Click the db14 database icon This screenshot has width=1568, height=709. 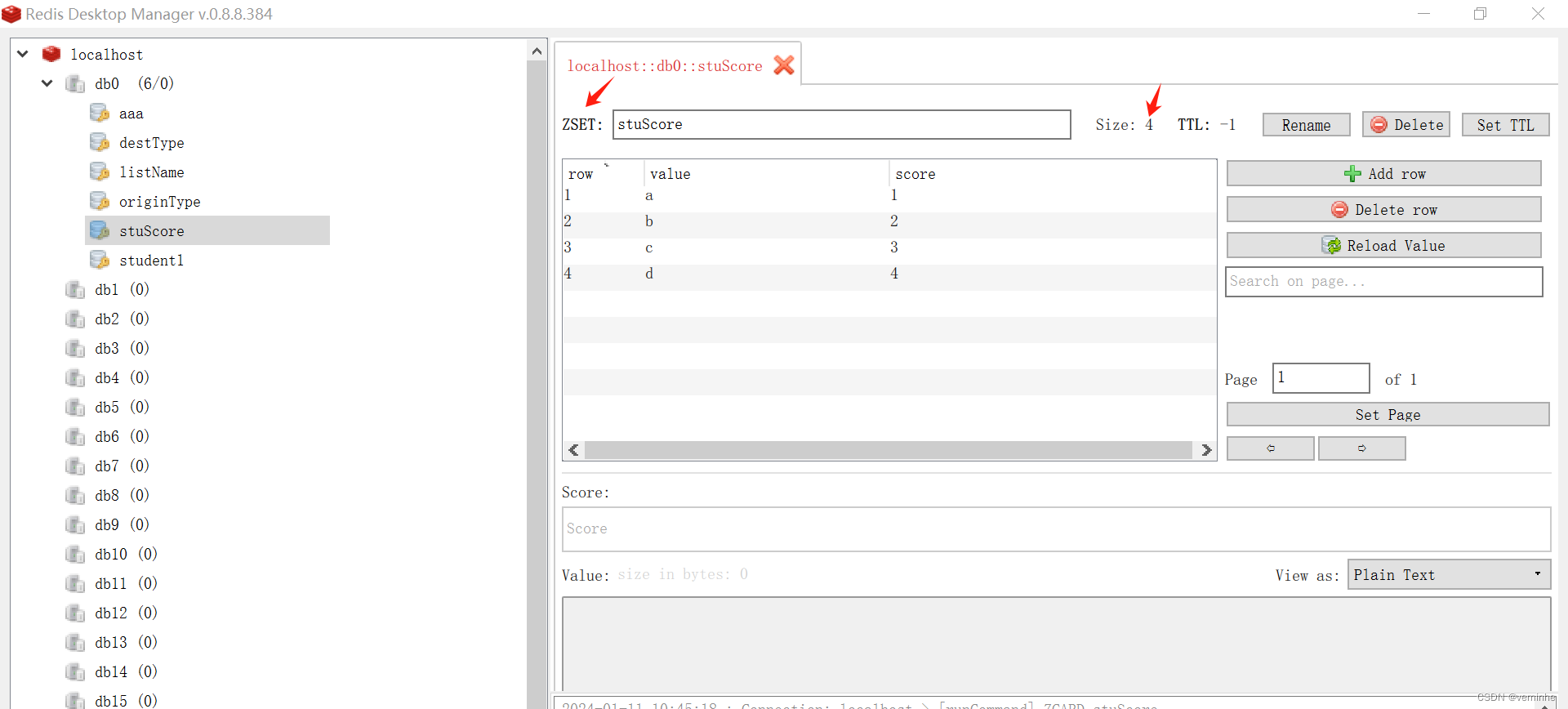[75, 671]
